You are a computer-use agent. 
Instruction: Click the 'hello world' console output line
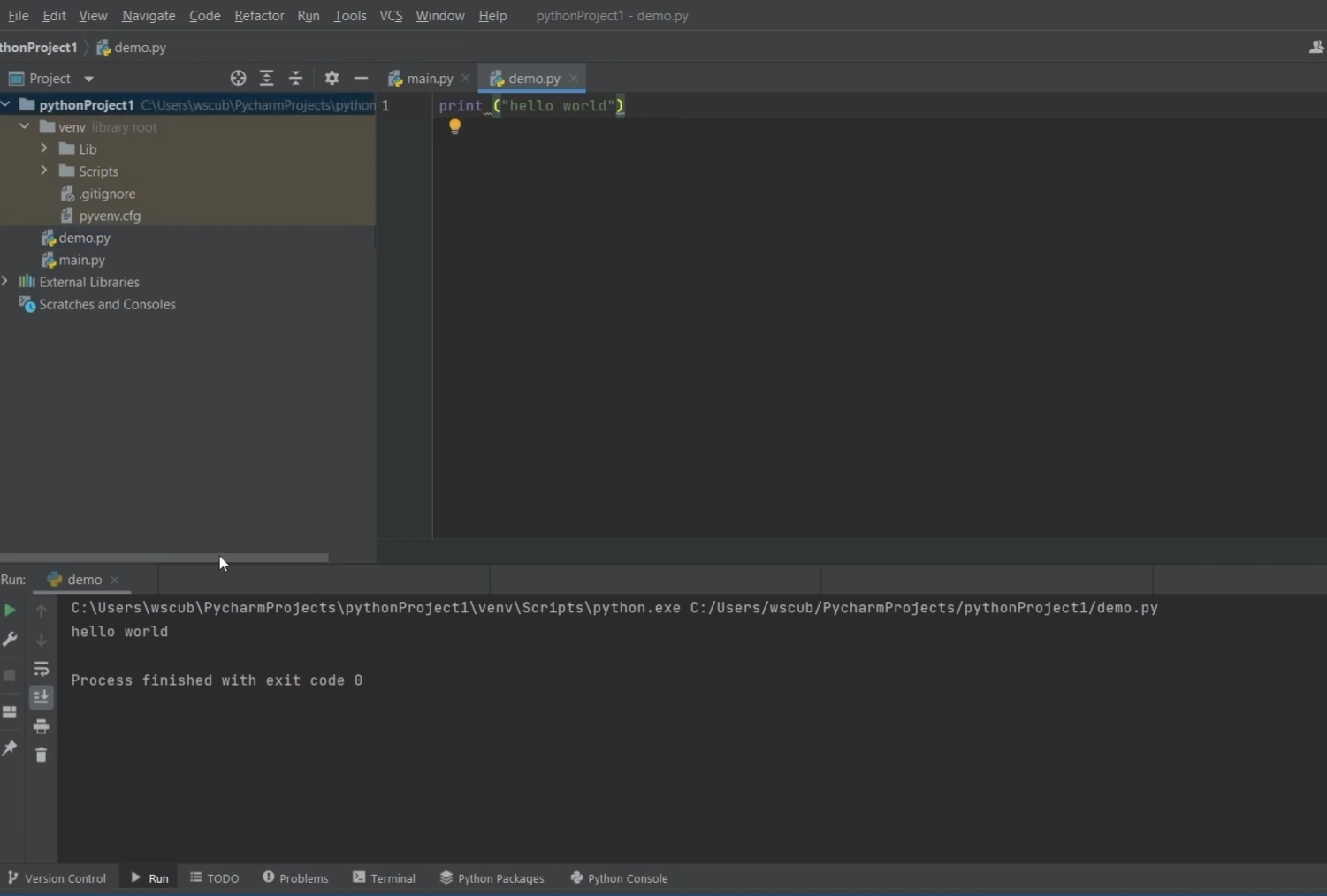[119, 632]
